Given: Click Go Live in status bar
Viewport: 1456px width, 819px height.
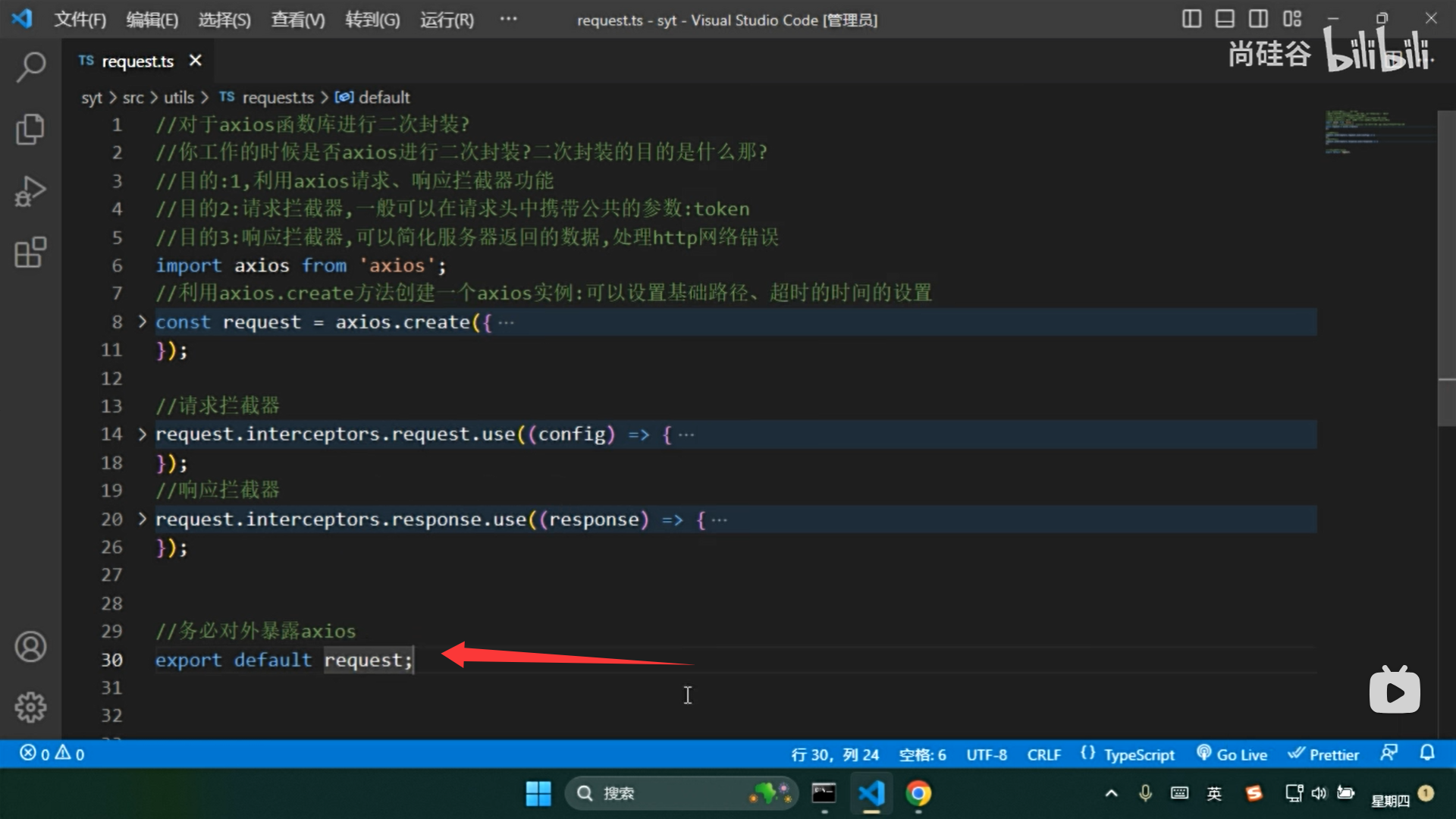Looking at the screenshot, I should pyautogui.click(x=1232, y=755).
